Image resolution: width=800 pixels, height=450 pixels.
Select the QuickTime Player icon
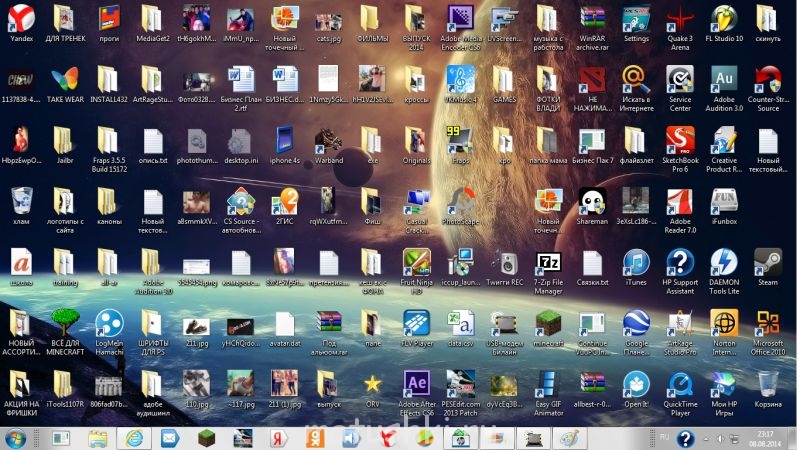click(x=680, y=383)
